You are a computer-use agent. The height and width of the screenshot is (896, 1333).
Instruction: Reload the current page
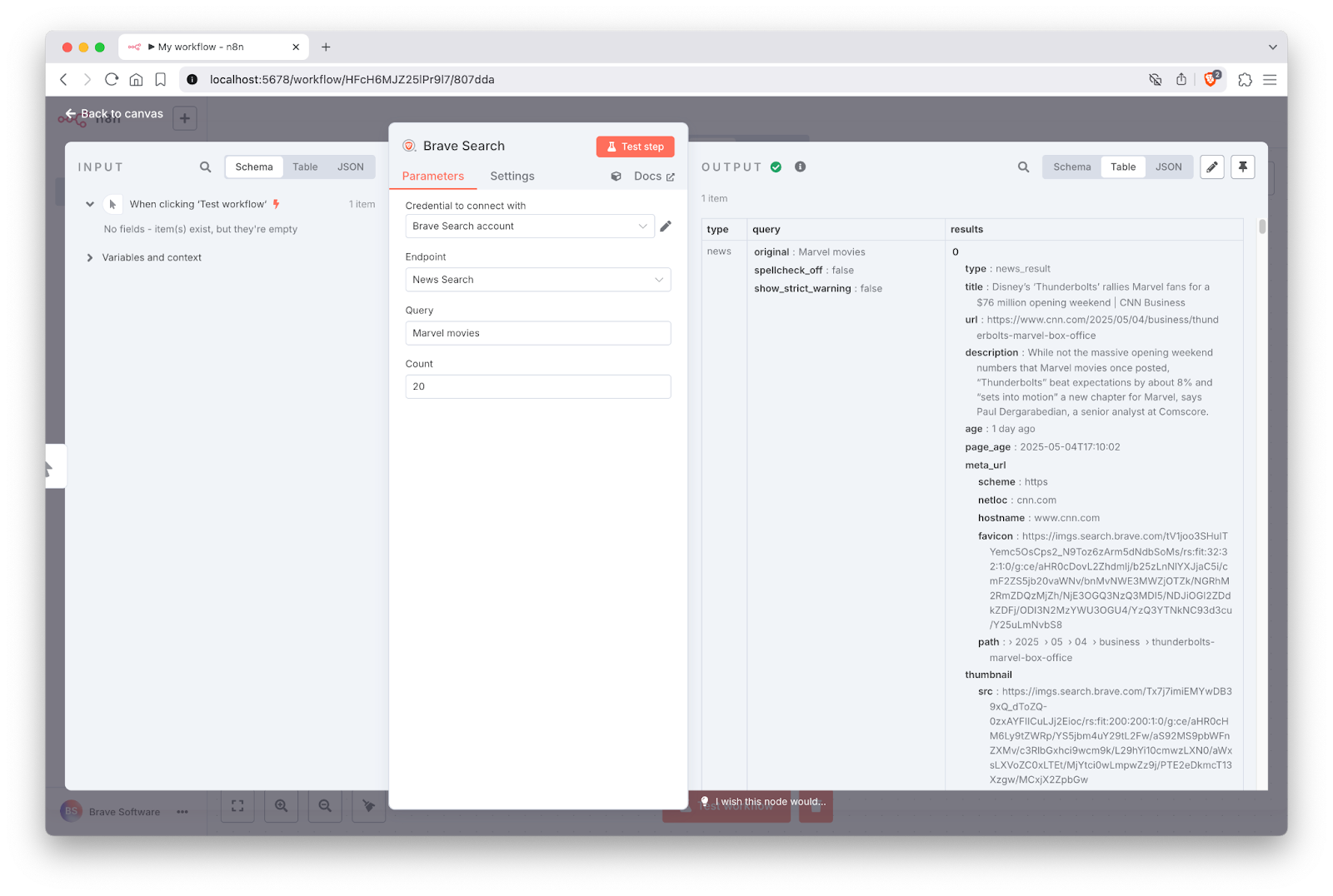[x=112, y=79]
